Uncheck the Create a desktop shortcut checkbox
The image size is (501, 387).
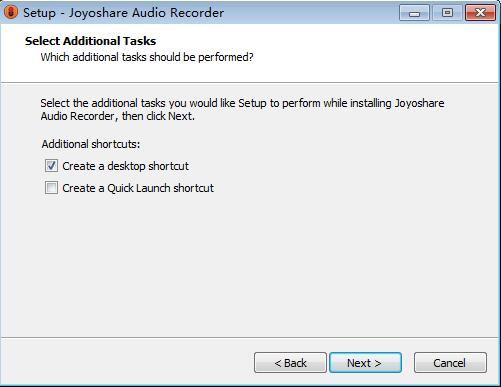pos(51,166)
